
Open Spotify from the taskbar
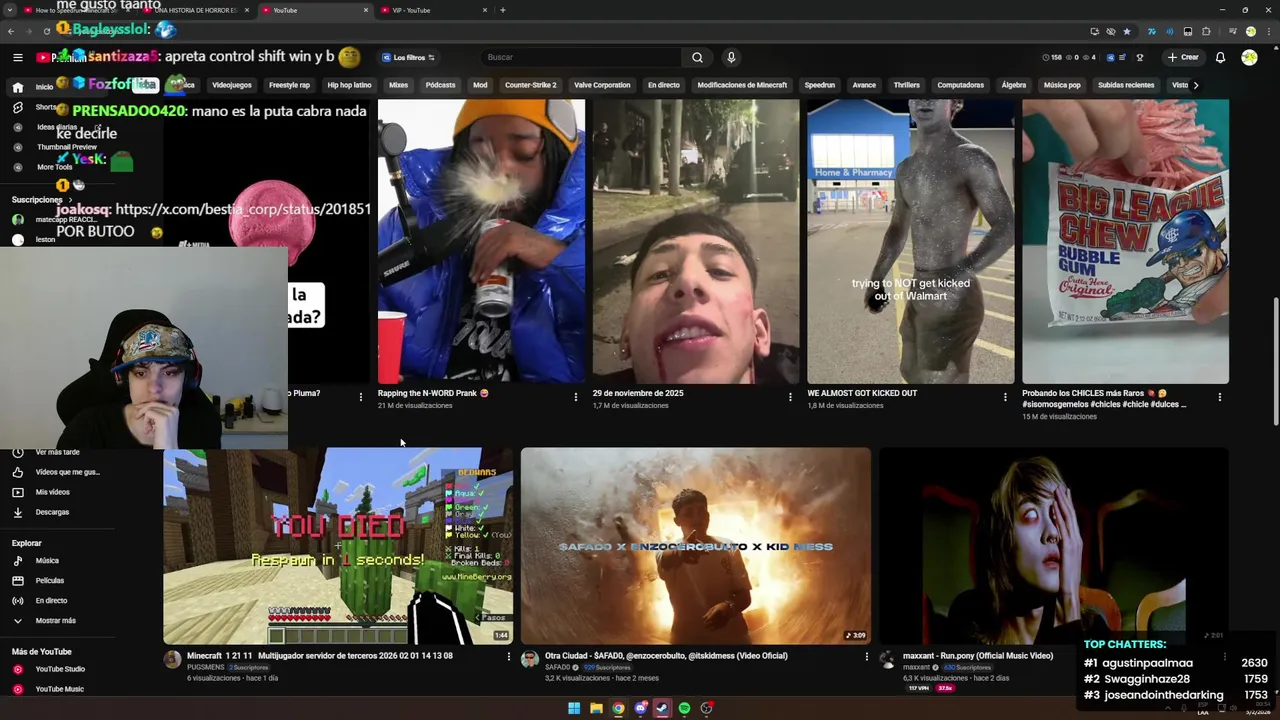(x=684, y=708)
